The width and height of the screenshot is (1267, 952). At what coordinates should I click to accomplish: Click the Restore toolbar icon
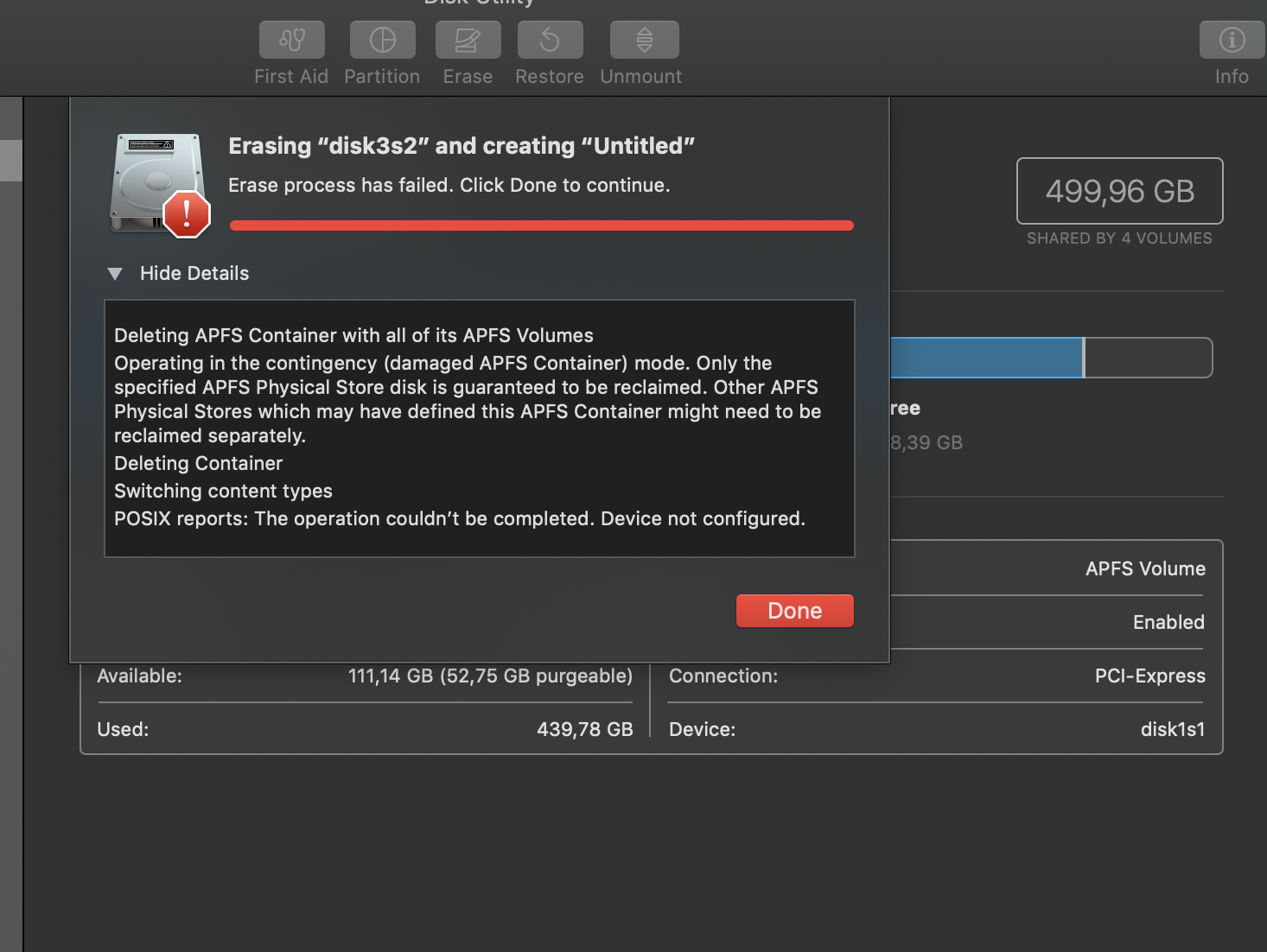[550, 40]
